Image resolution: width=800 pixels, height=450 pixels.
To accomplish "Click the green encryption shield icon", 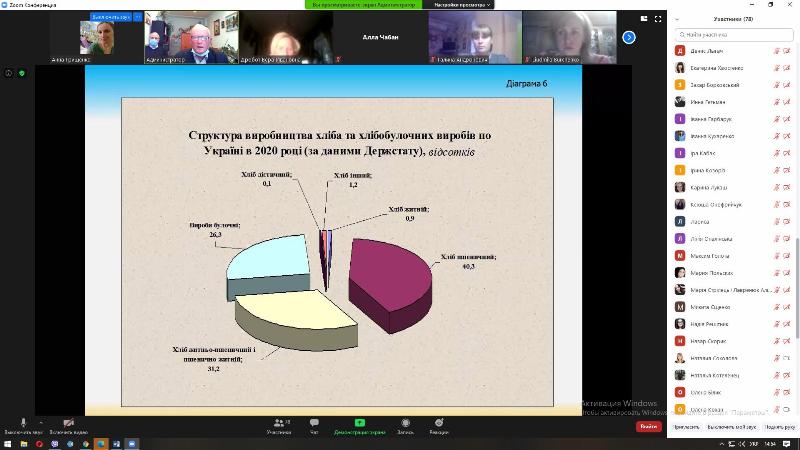I will tap(22, 73).
